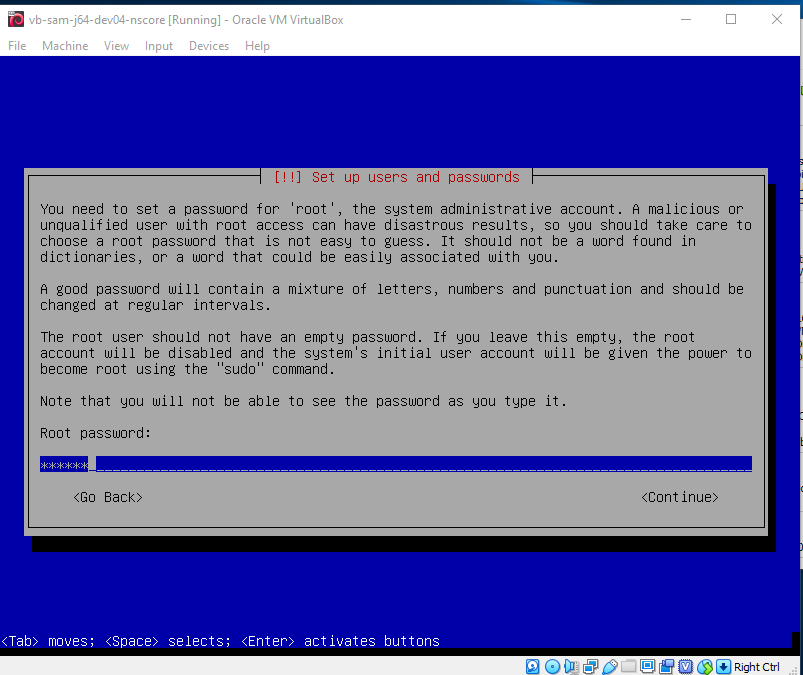Click the network adapters status icon

point(590,666)
